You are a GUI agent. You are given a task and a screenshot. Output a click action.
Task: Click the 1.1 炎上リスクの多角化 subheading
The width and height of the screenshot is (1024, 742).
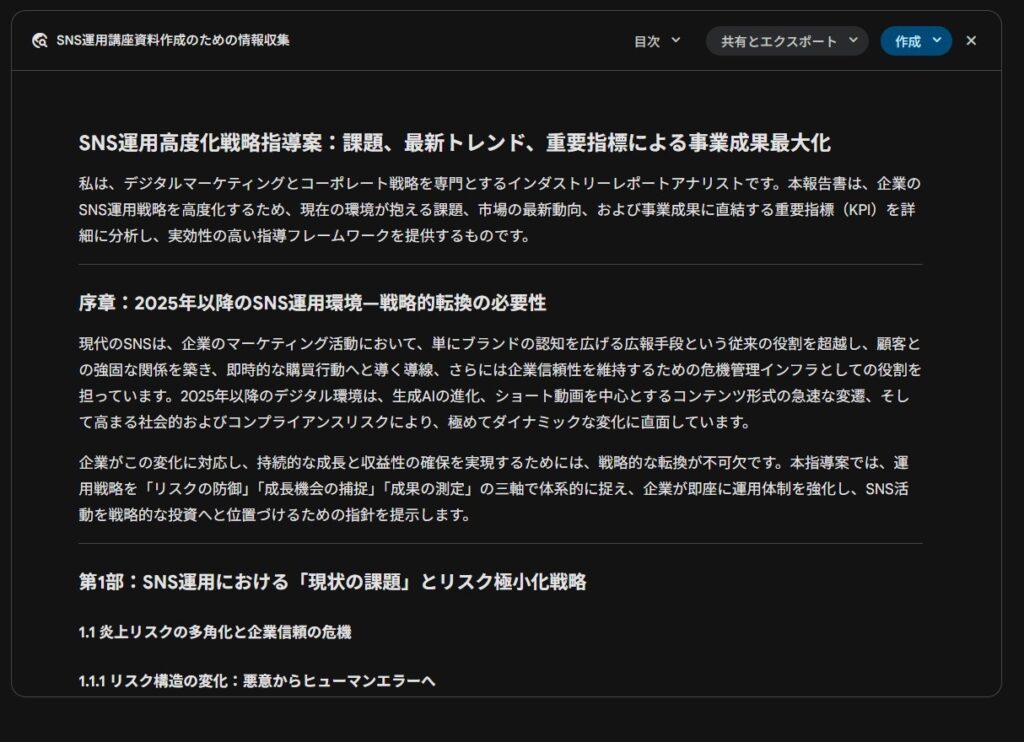pos(215,632)
